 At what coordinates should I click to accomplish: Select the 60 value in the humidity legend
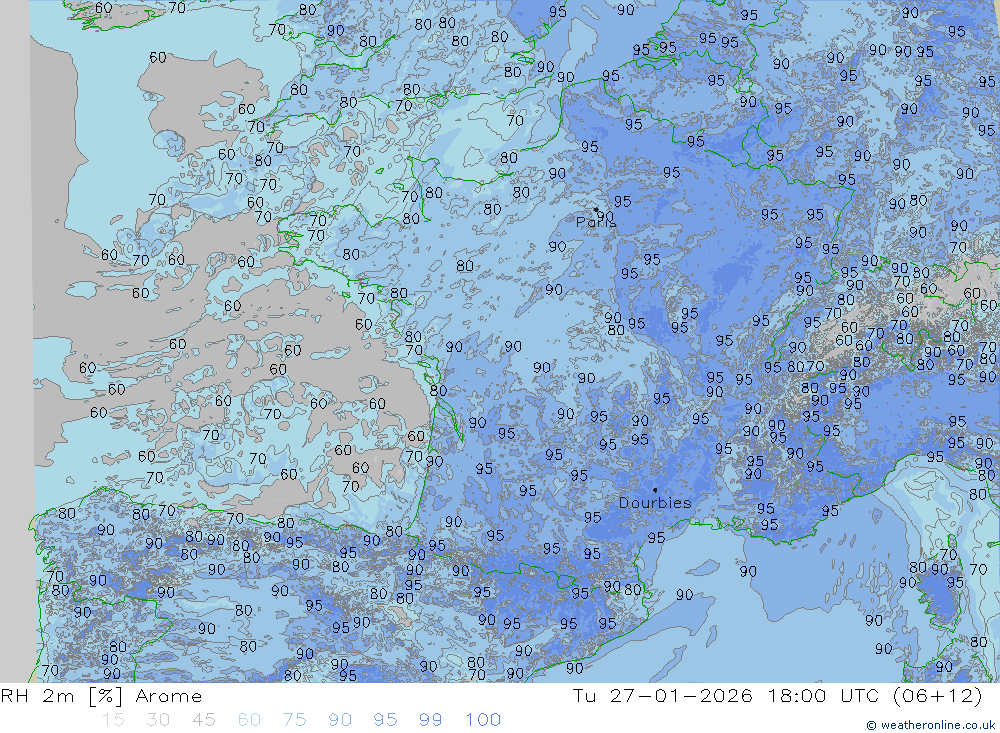point(249,720)
